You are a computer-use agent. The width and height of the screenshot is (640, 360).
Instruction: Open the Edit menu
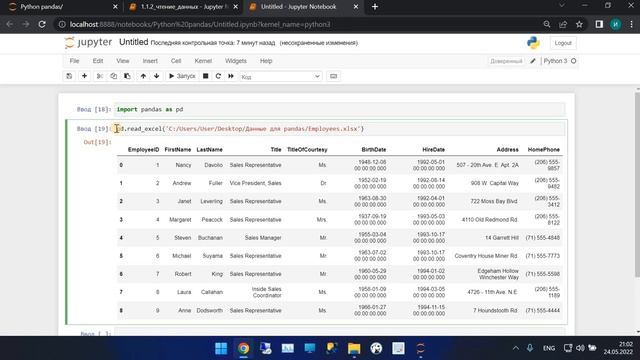pos(98,61)
